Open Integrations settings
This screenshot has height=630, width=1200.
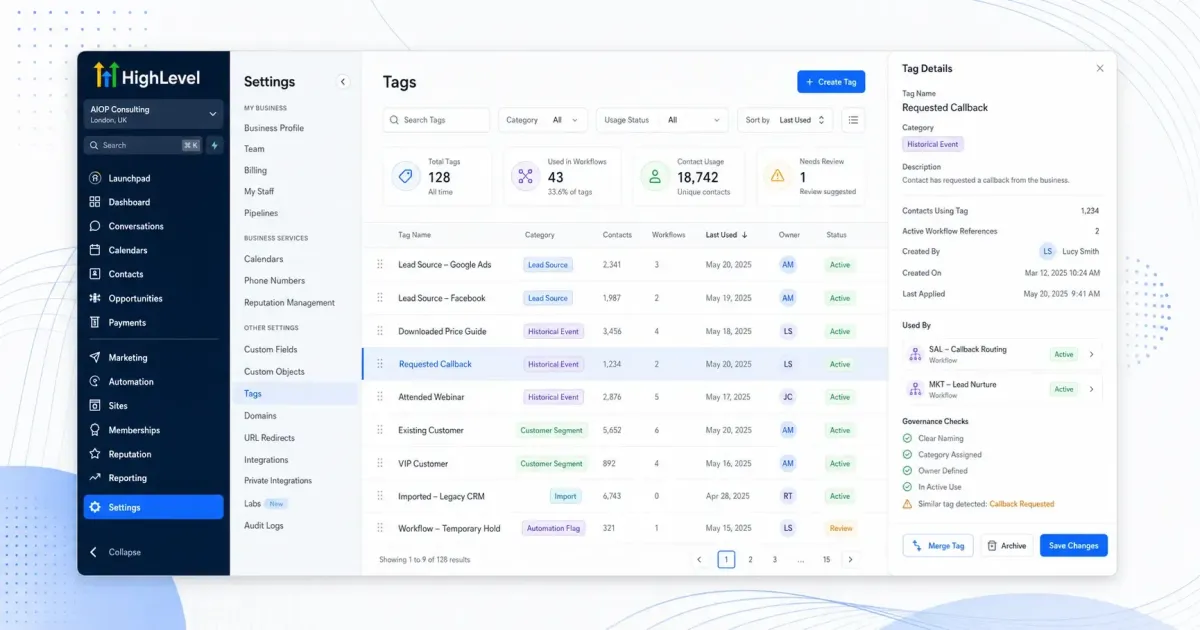coord(266,460)
